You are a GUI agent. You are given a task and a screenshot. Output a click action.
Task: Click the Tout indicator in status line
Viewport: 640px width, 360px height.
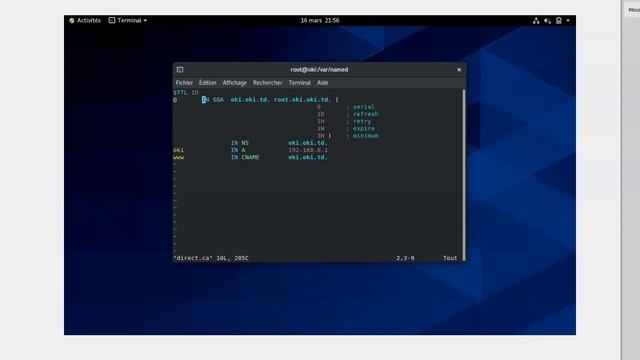[450, 258]
